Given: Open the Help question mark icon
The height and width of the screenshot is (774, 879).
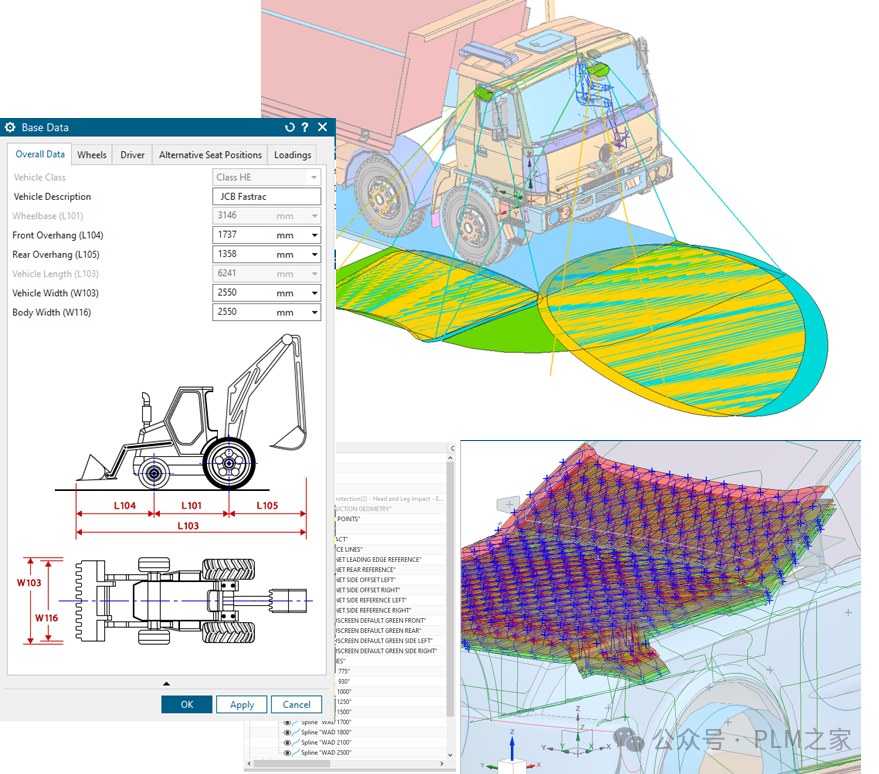Looking at the screenshot, I should (305, 127).
